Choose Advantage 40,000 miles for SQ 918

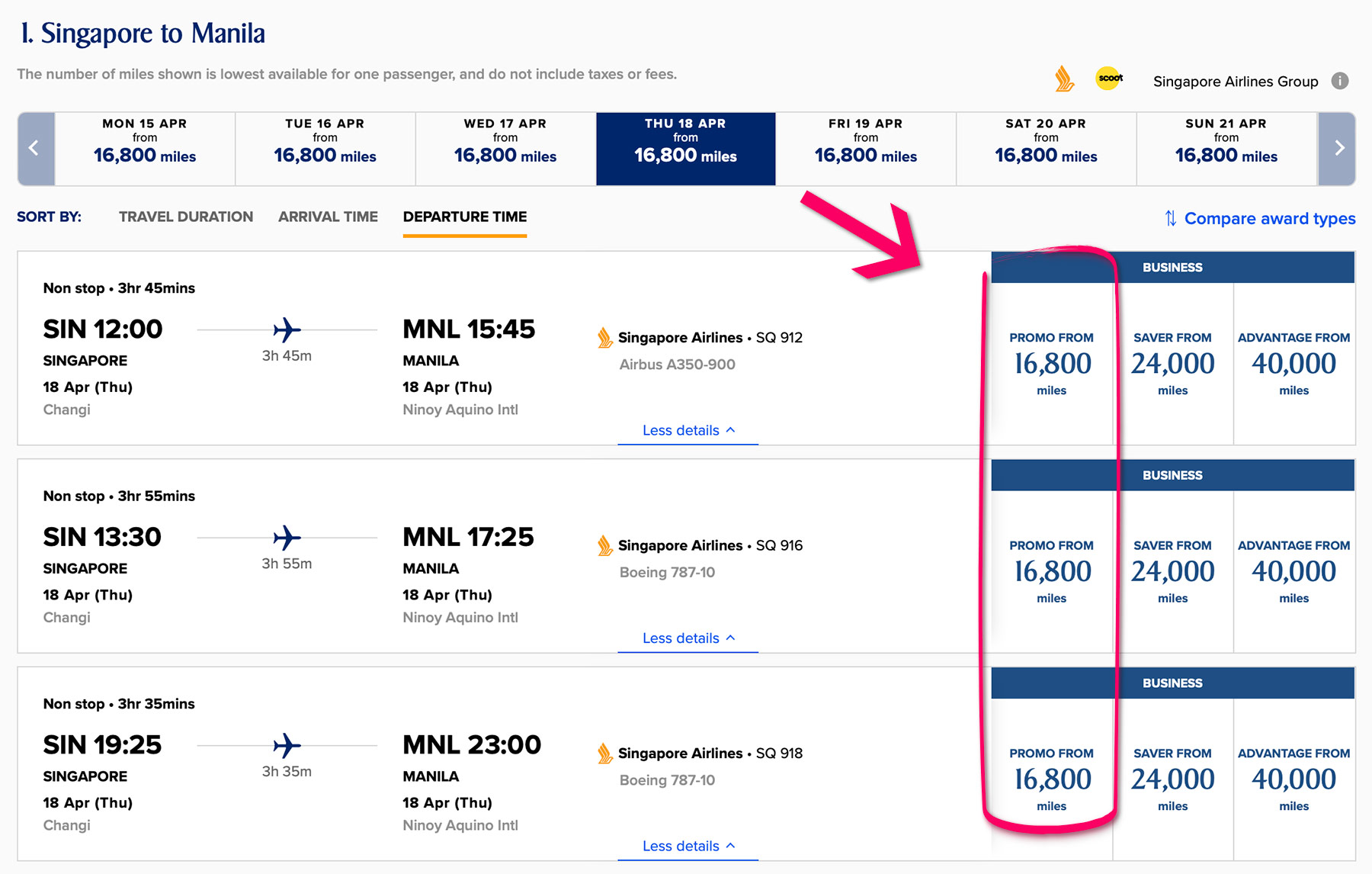point(1293,779)
